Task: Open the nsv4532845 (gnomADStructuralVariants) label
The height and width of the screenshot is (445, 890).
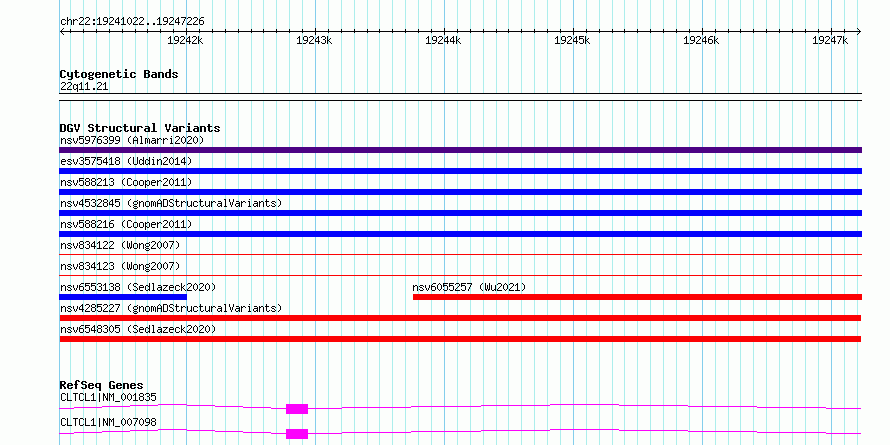Action: (x=171, y=203)
